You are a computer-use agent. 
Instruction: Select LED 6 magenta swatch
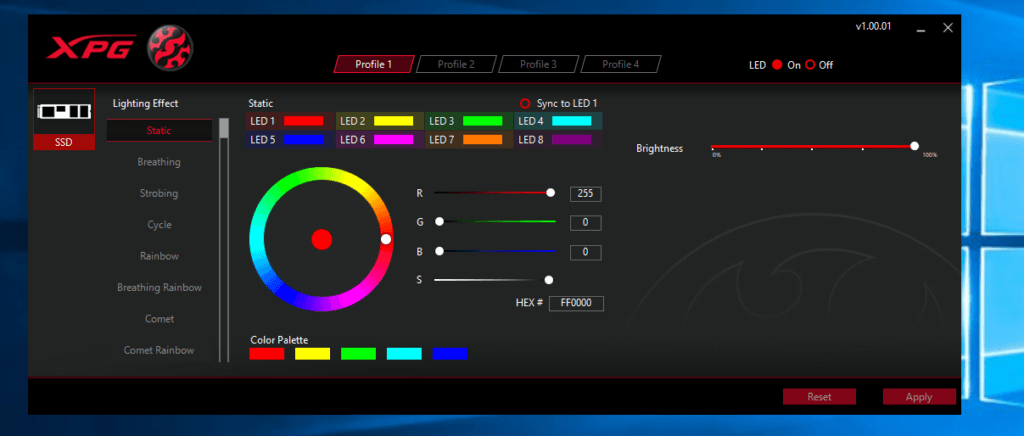(393, 140)
